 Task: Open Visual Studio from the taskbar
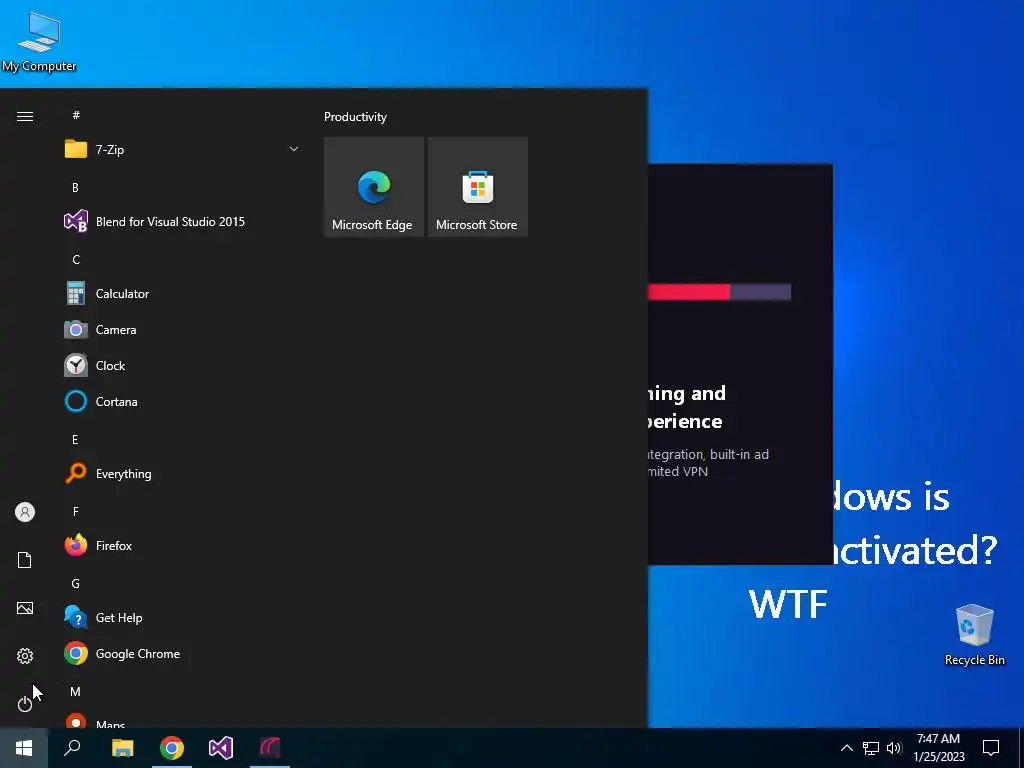pyautogui.click(x=221, y=748)
